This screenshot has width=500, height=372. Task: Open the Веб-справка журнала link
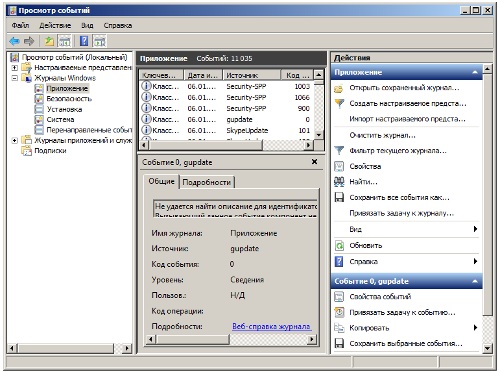[271, 326]
